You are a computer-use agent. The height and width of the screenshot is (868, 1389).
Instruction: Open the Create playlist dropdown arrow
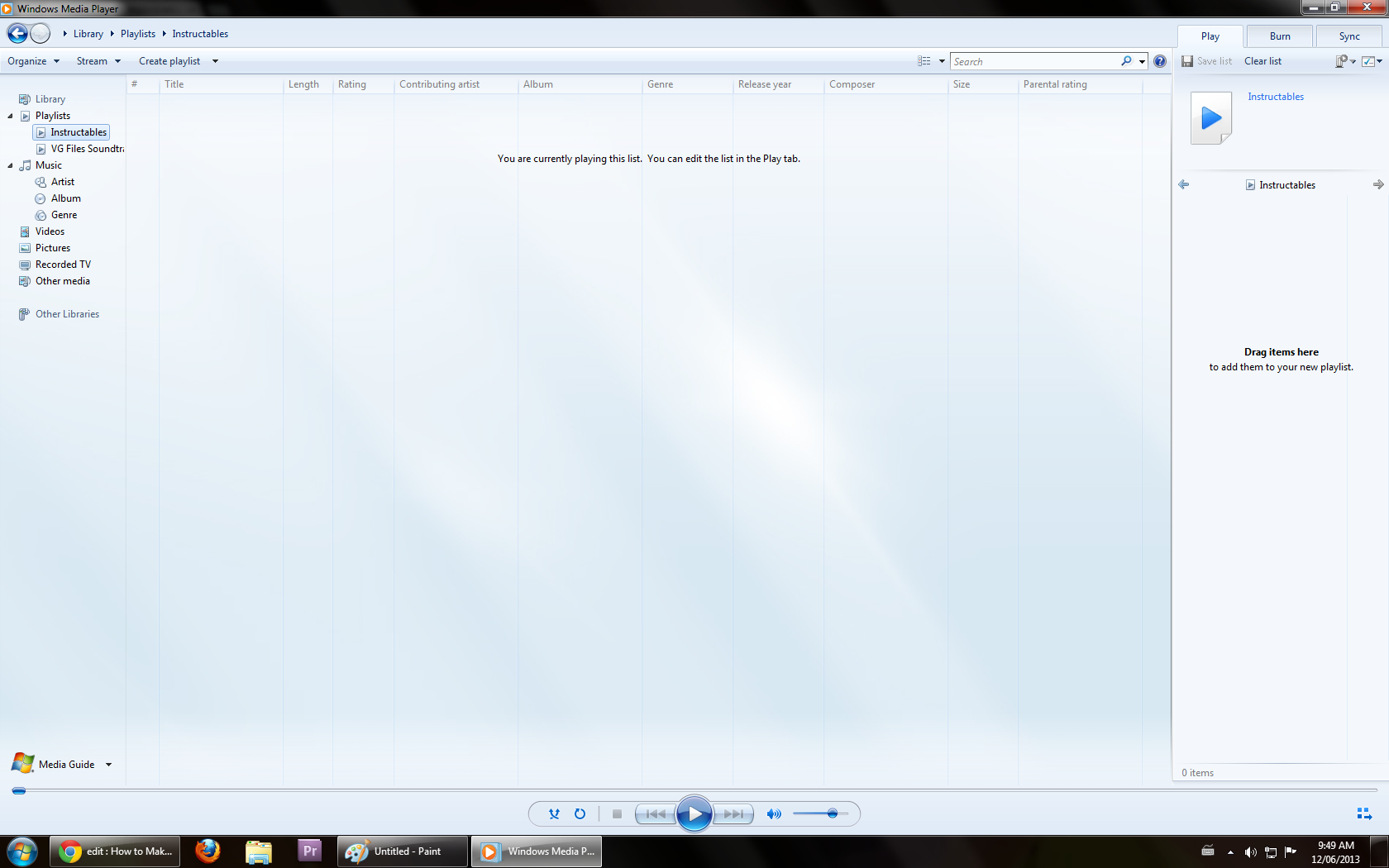(215, 61)
